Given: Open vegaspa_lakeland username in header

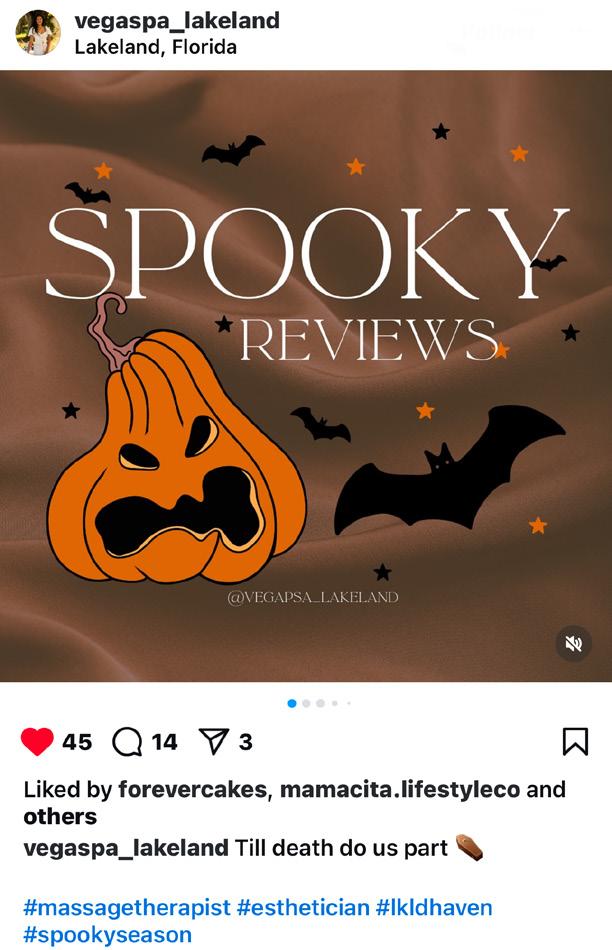Looking at the screenshot, I should pos(177,21).
